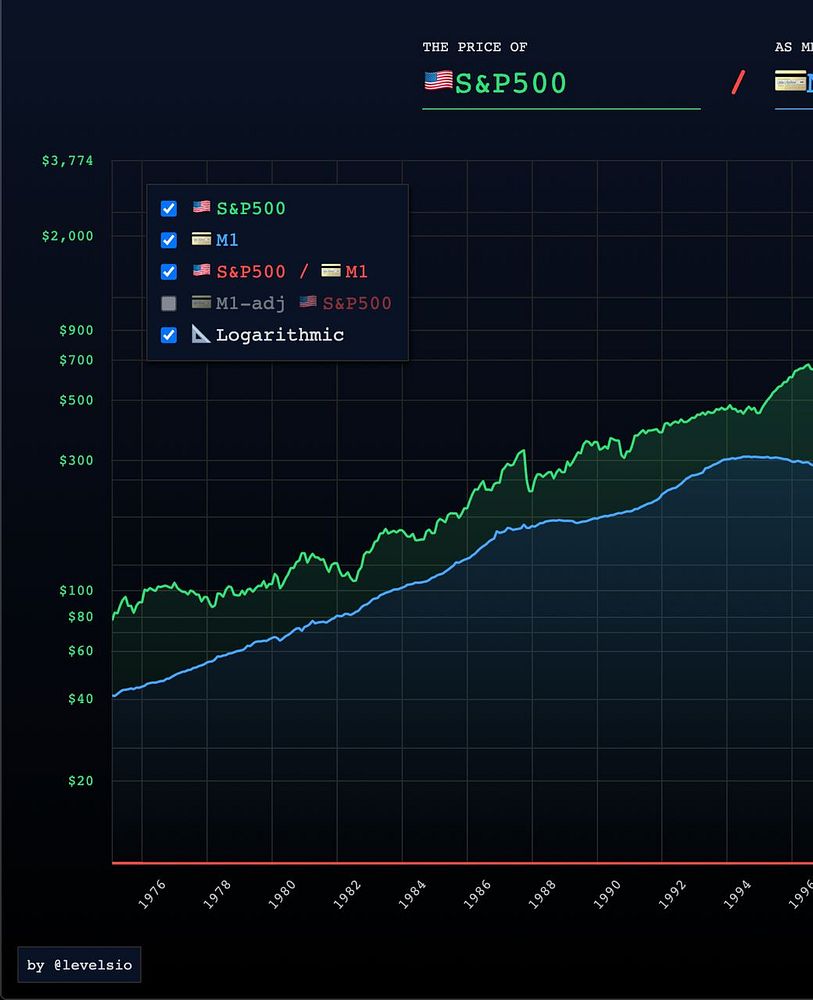Uncheck the S&P500 series checkbox
Image resolution: width=813 pixels, height=1000 pixels.
pyautogui.click(x=168, y=209)
